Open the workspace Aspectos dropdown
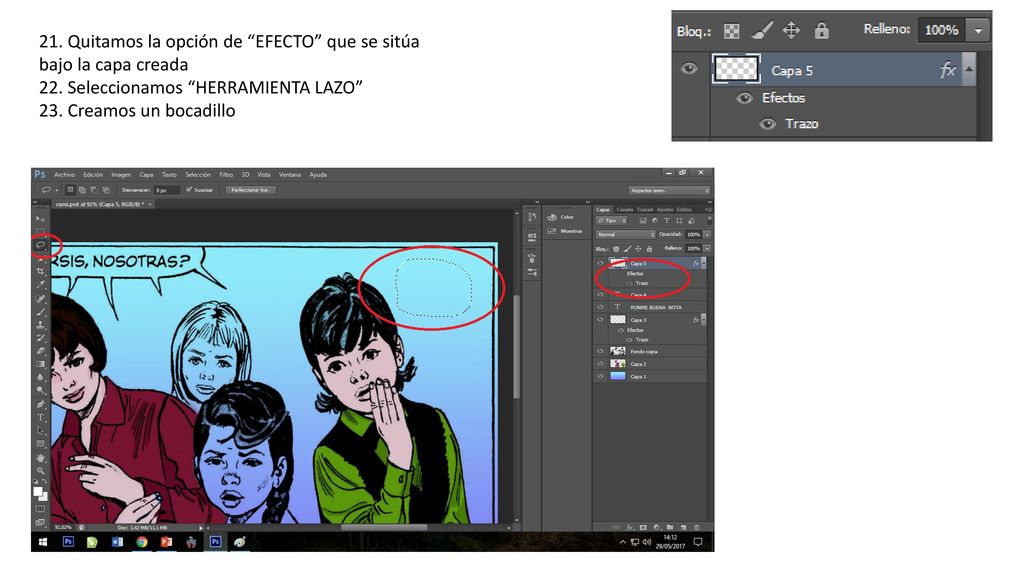This screenshot has height=576, width=1024. tap(669, 190)
